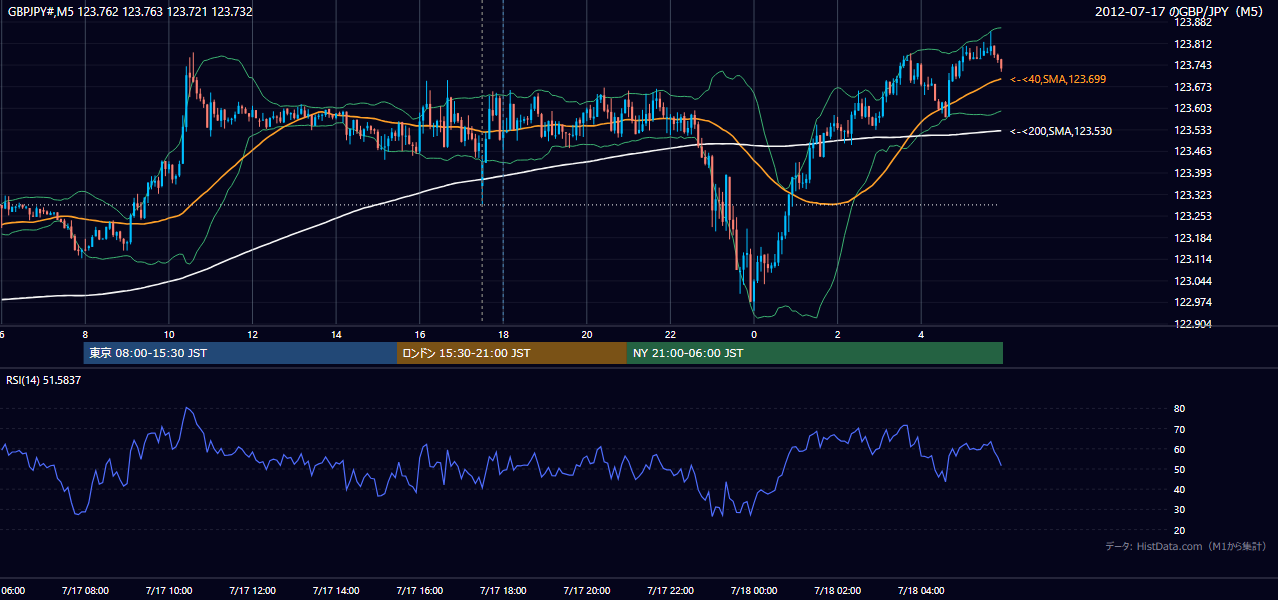Click RSI axis level 20

point(1179,530)
